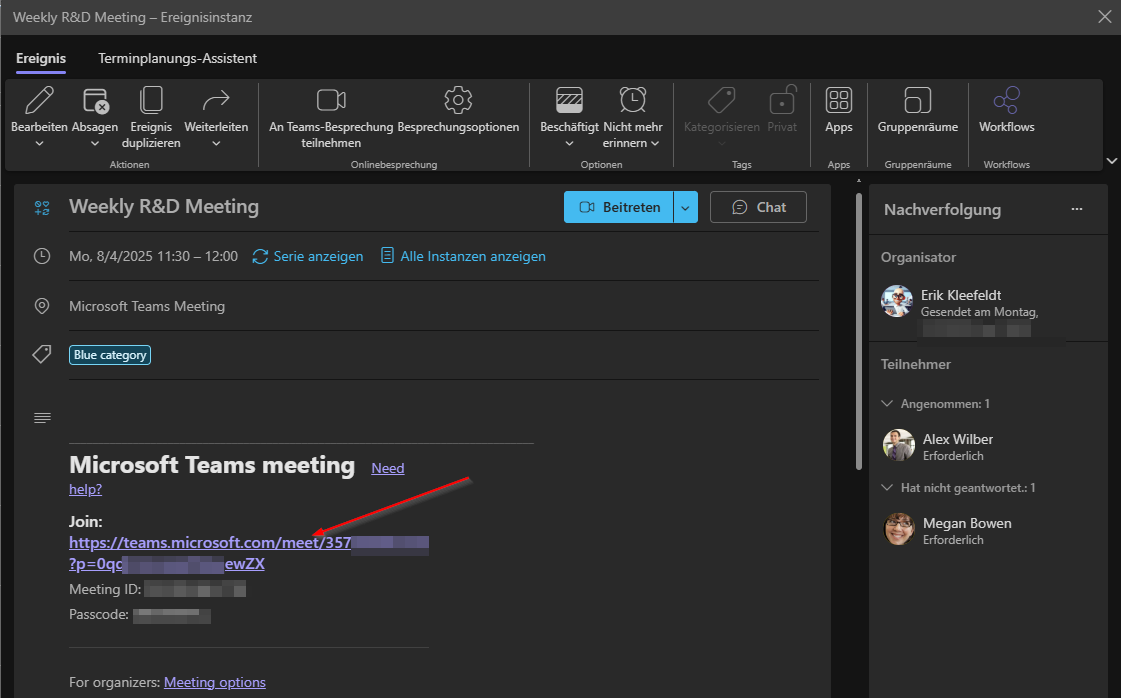Click the Bearbeiten pencil icon

39,100
